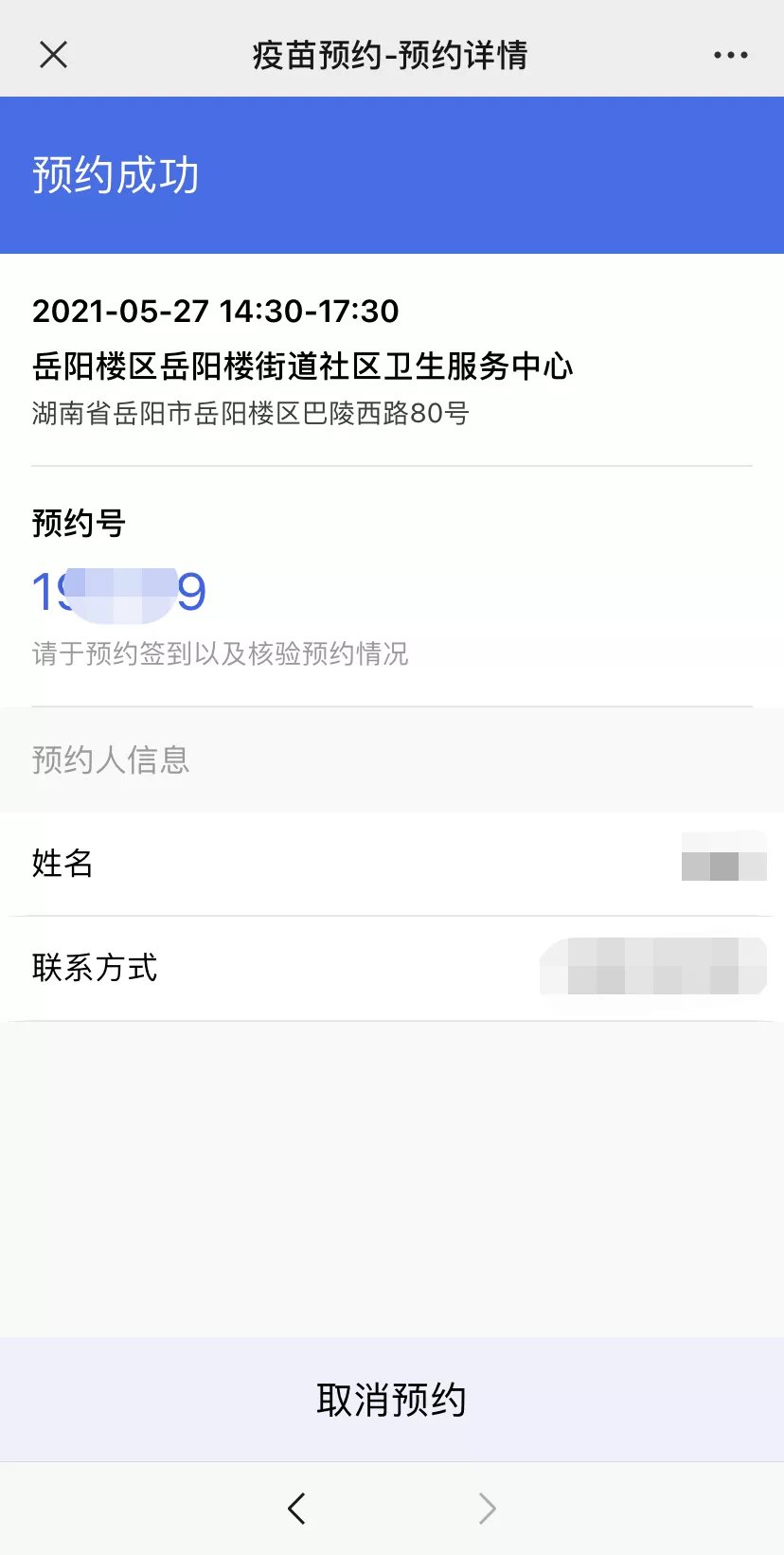Tap the 预约人信息 section header

tap(111, 760)
